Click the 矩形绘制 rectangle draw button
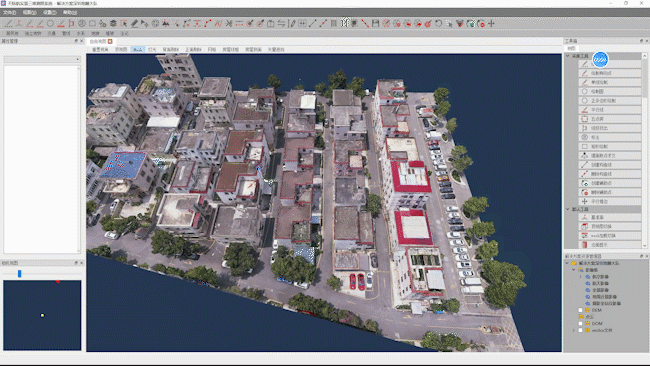The image size is (650, 366). [609, 146]
